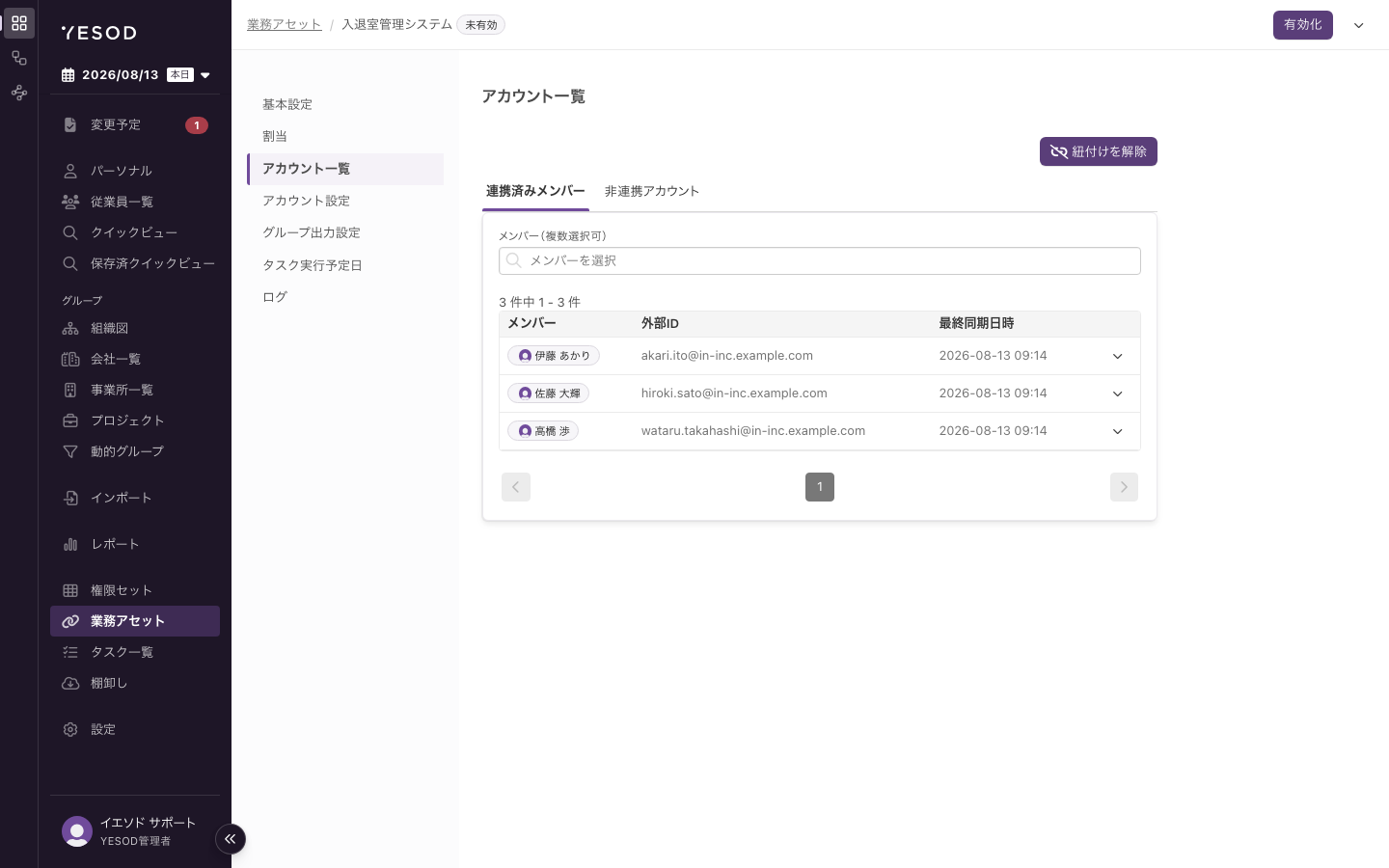The height and width of the screenshot is (868, 1389).
Task: Collapse the sidebar with double-chevron button
Action: 231,839
